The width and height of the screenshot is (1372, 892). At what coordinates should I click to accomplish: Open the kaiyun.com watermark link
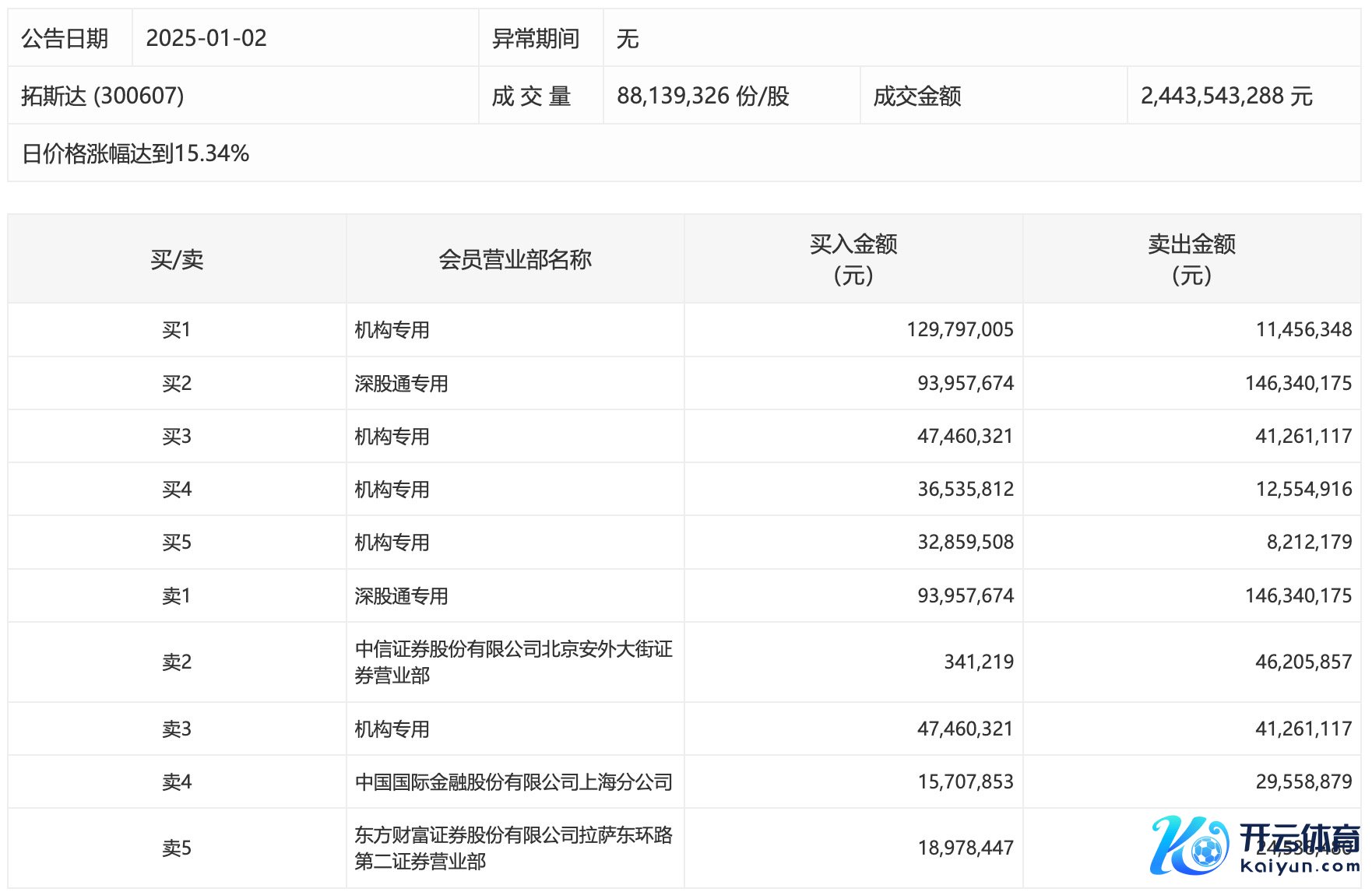click(1299, 866)
